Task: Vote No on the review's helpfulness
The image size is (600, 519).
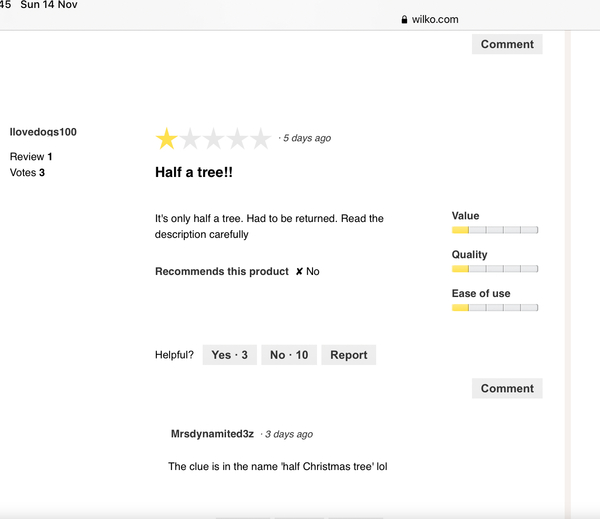Action: (289, 355)
